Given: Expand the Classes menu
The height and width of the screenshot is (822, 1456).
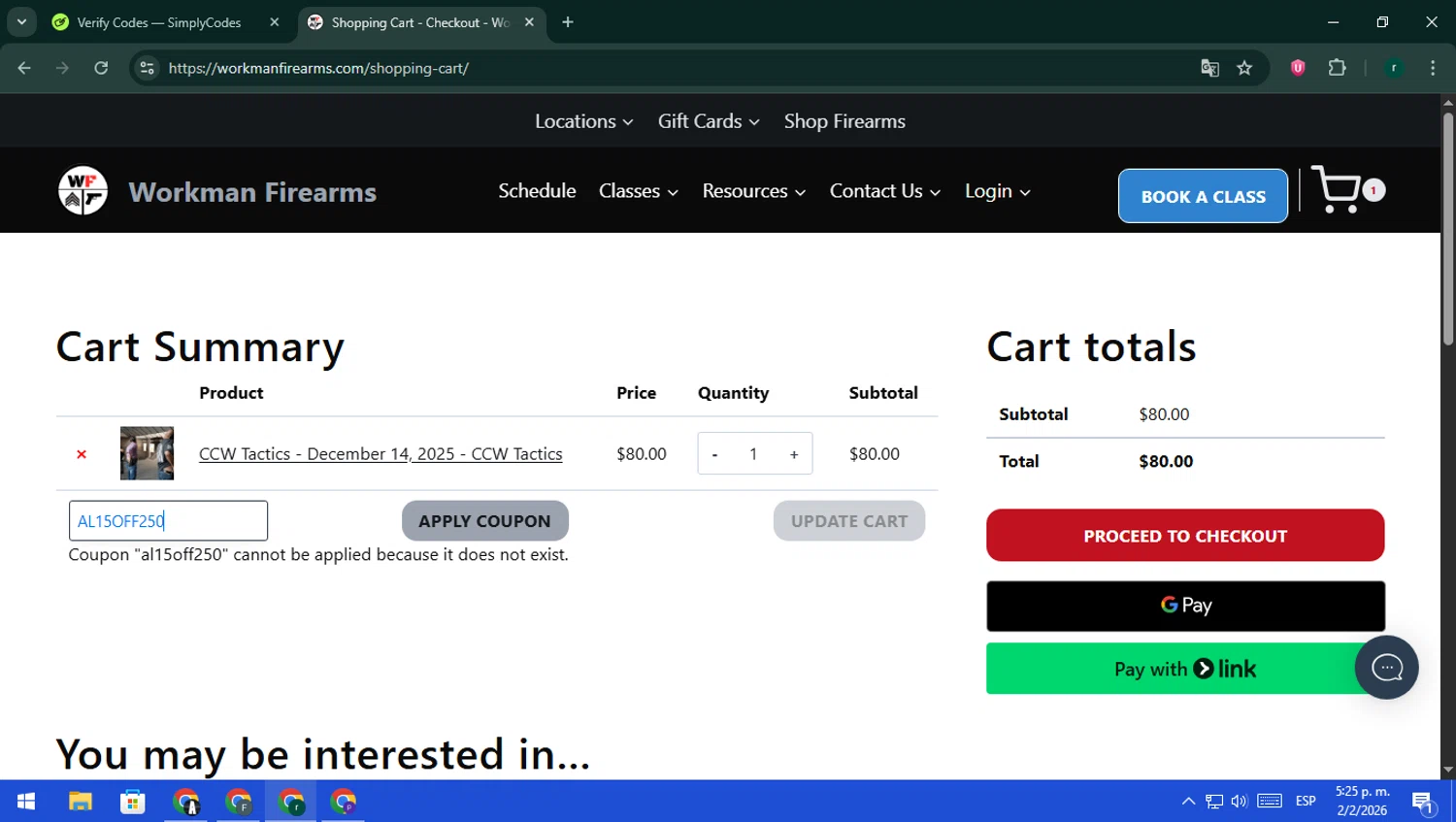Looking at the screenshot, I should coord(638,191).
